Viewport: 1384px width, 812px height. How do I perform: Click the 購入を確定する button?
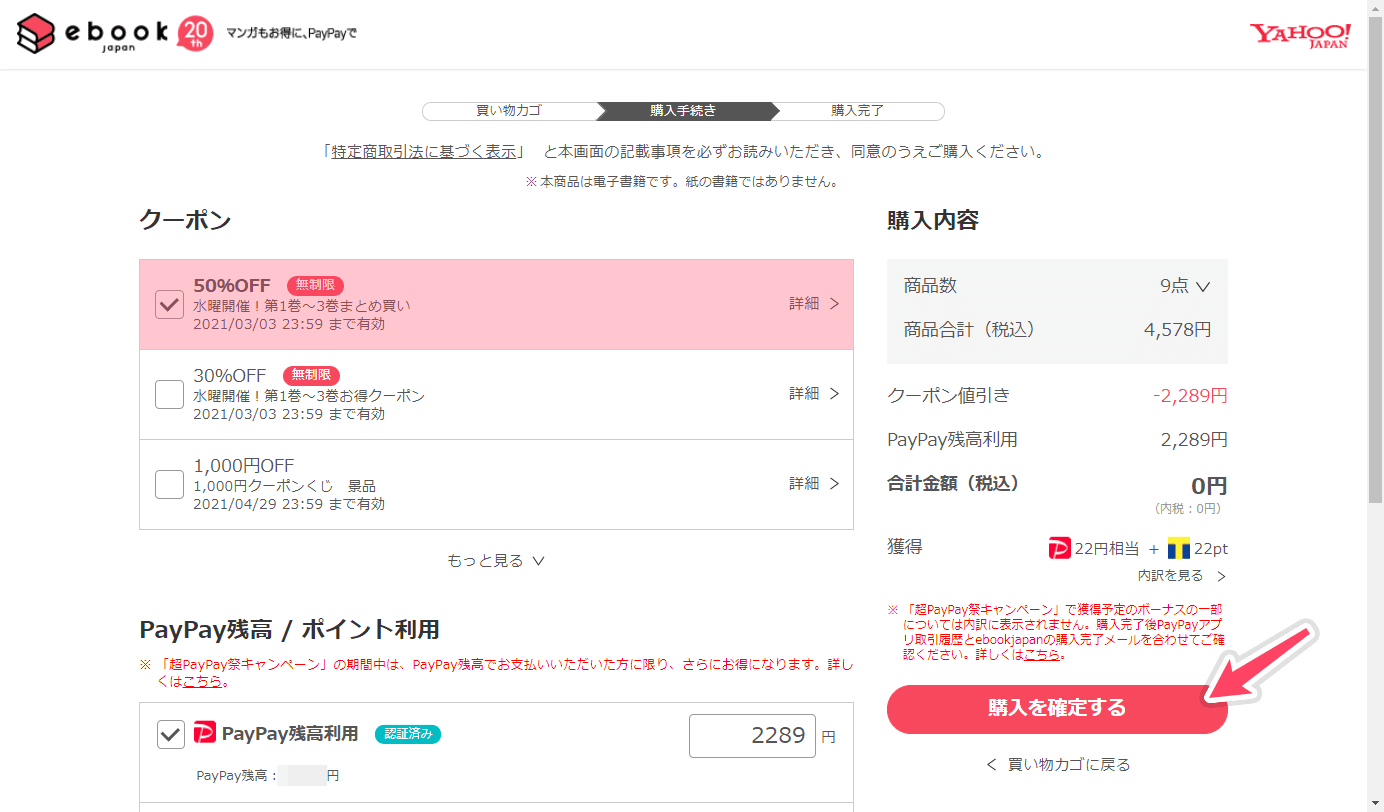click(x=1057, y=709)
